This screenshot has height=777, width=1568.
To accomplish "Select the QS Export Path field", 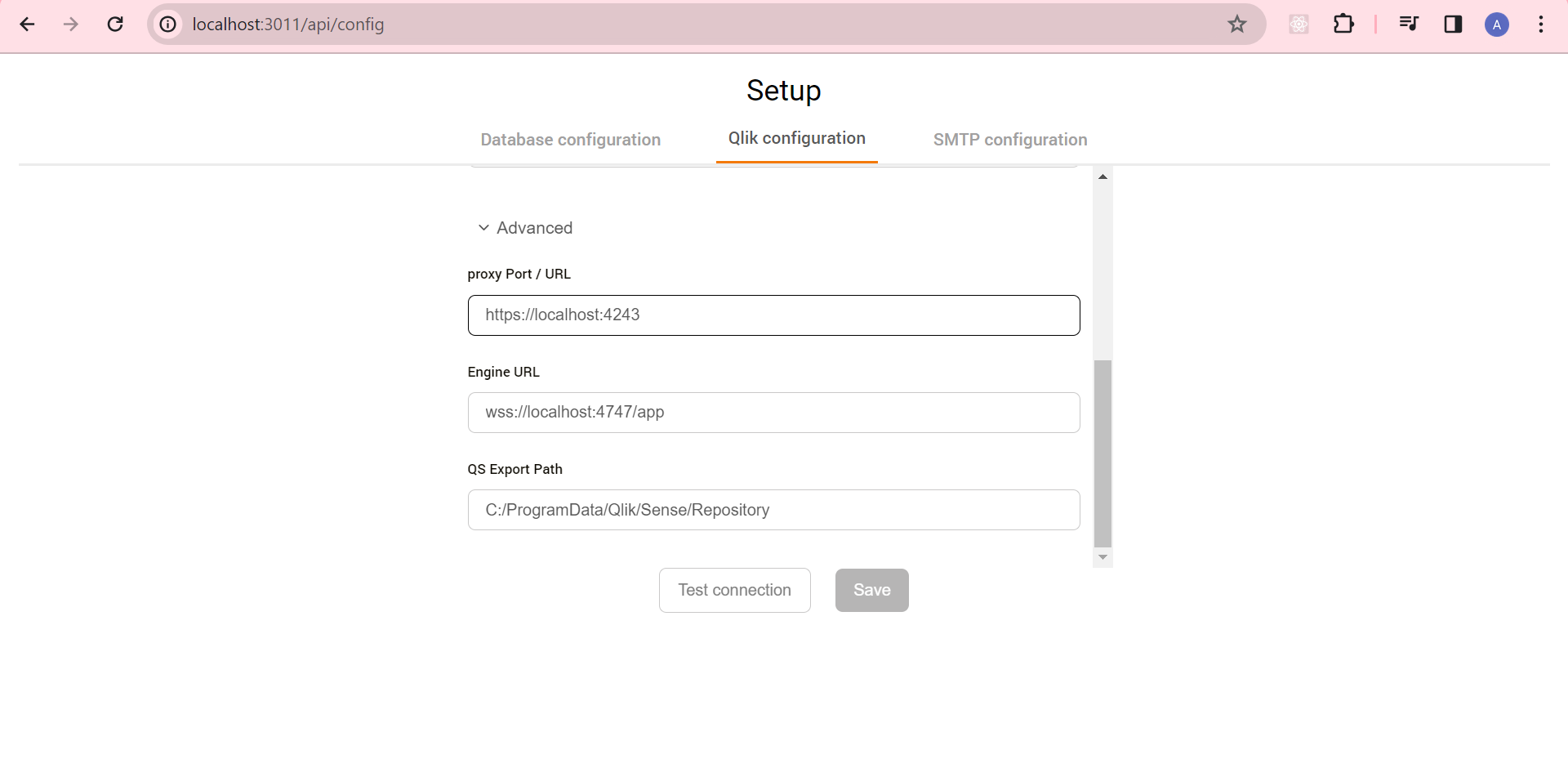I will tap(773, 510).
